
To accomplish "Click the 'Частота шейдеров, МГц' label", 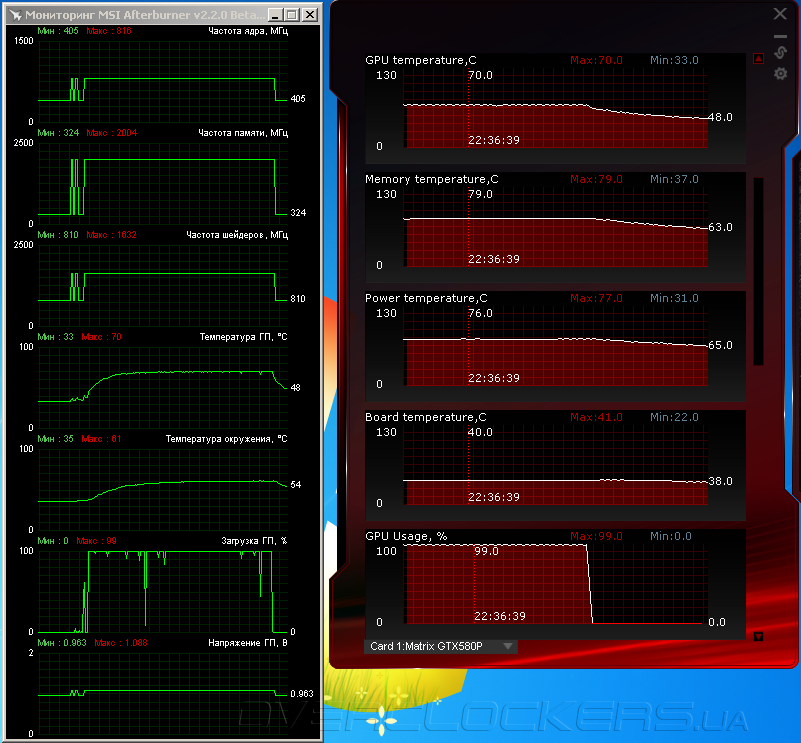I will pos(237,235).
